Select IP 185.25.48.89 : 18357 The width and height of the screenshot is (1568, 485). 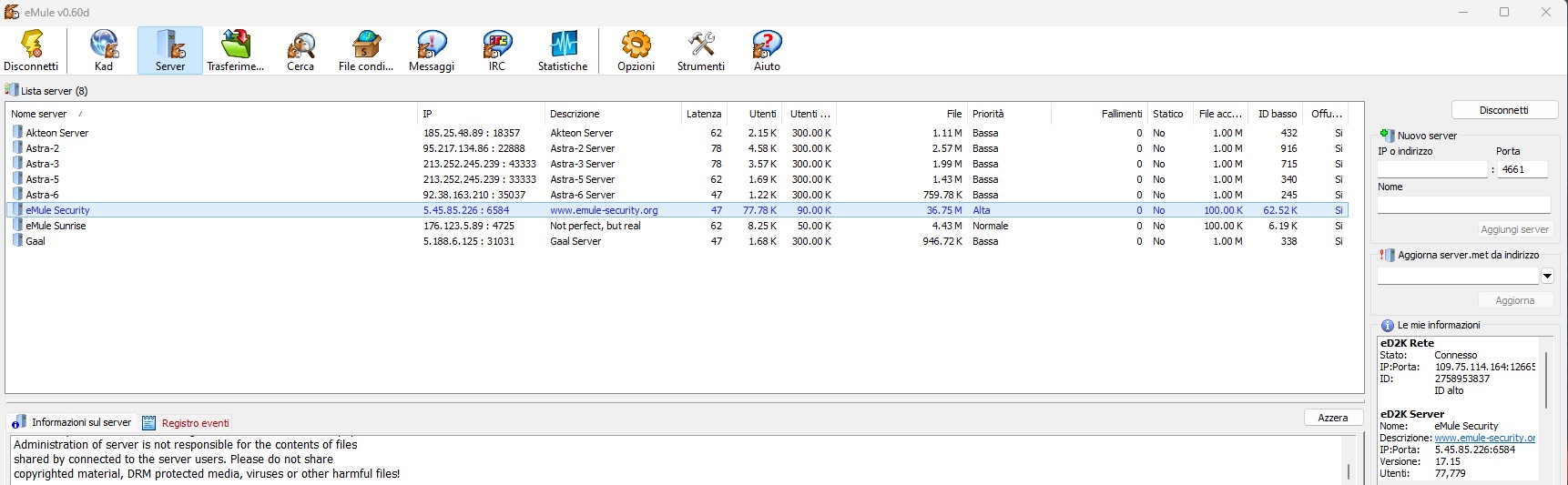pos(471,133)
